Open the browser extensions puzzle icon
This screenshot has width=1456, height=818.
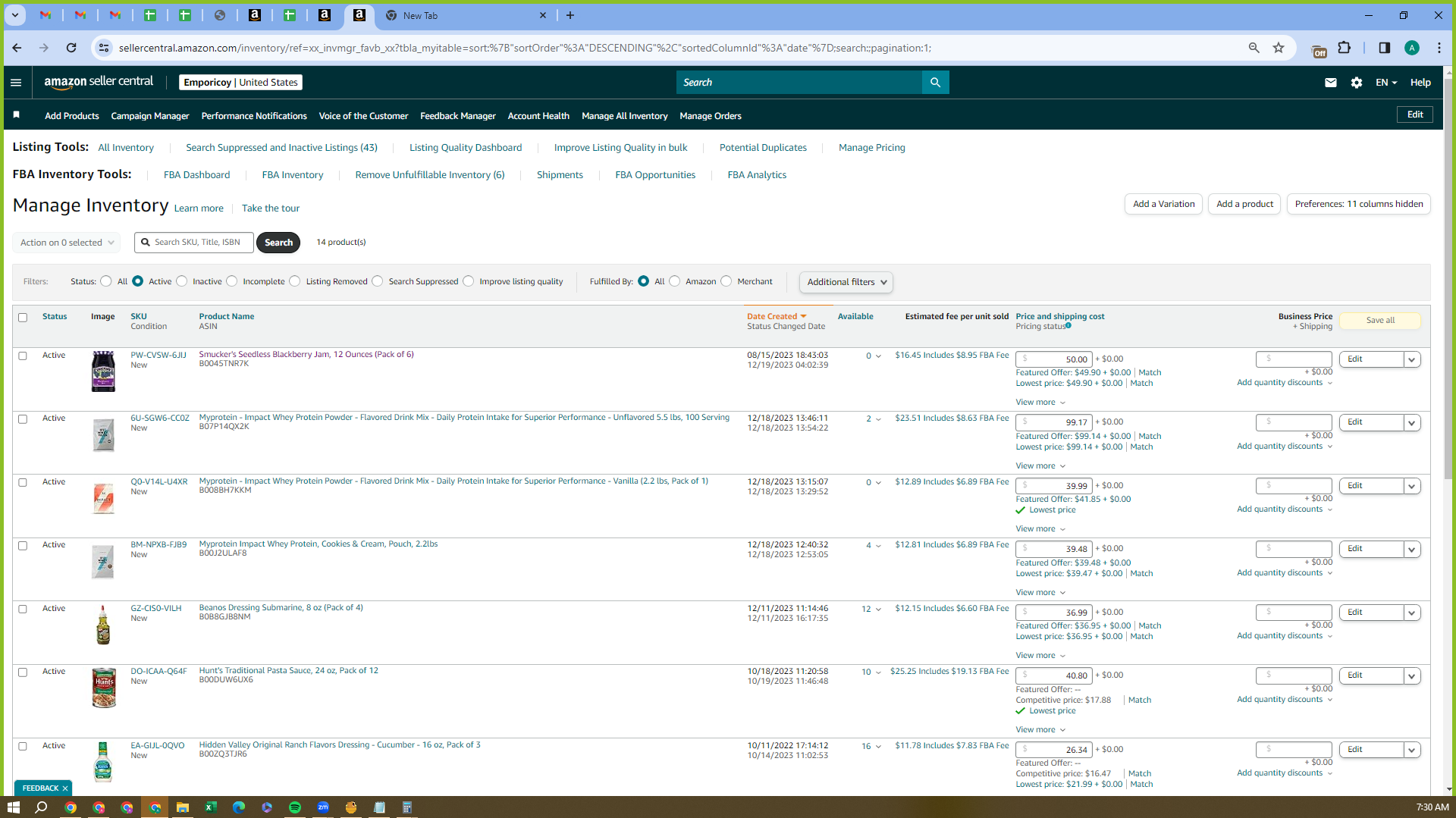(x=1345, y=48)
